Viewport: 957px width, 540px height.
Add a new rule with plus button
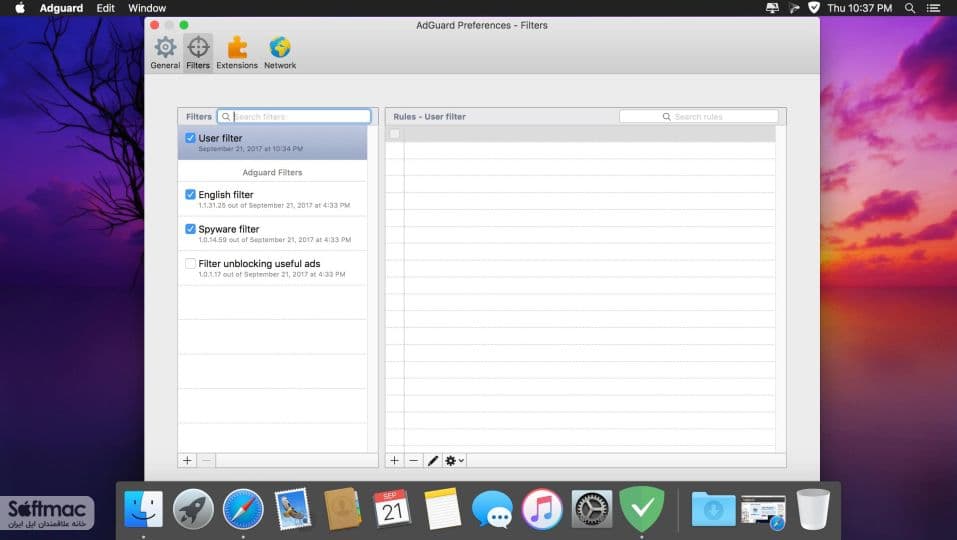click(395, 461)
